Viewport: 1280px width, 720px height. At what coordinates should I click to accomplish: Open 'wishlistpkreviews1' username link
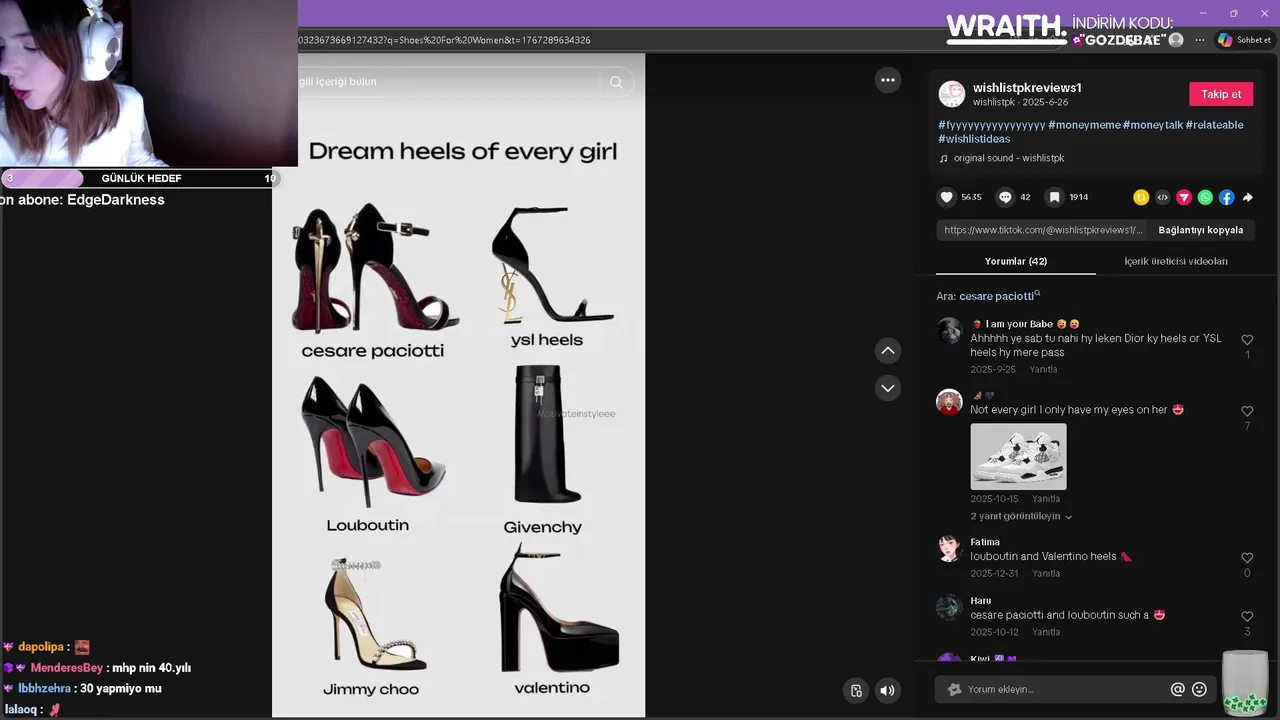click(1027, 88)
